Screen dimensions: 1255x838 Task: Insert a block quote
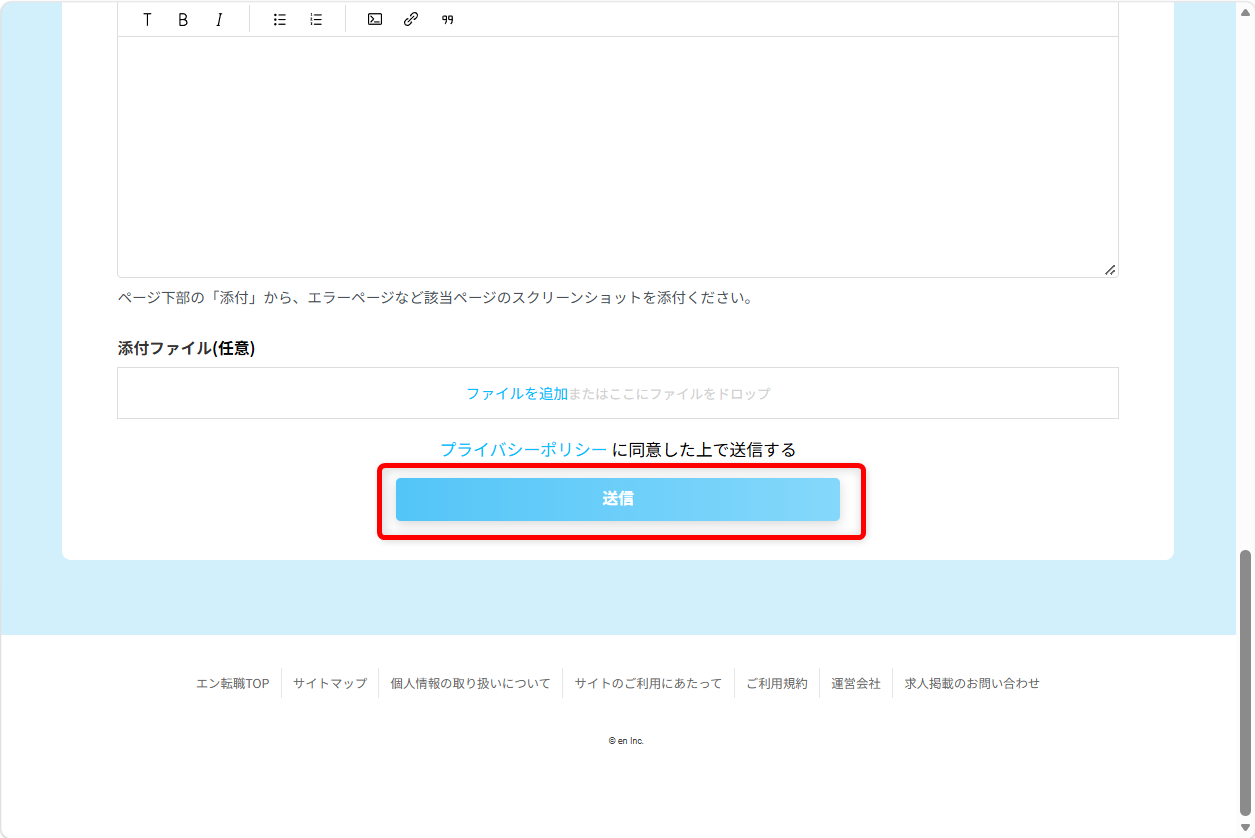[447, 19]
